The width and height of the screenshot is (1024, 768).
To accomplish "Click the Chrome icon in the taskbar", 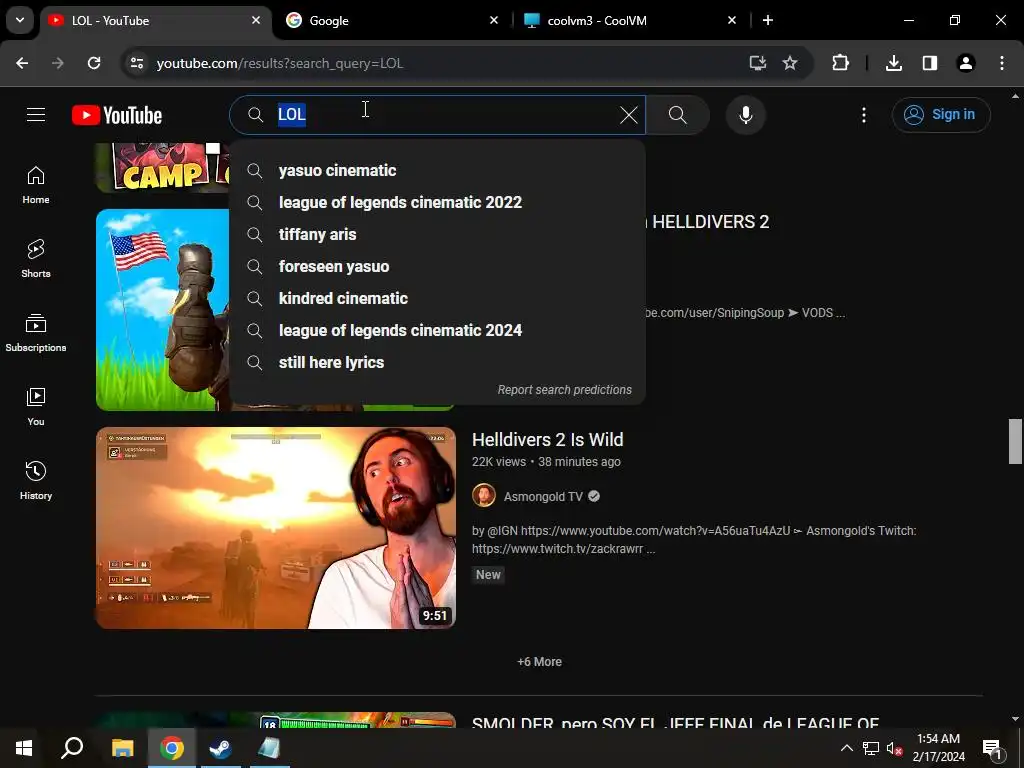I will point(172,748).
